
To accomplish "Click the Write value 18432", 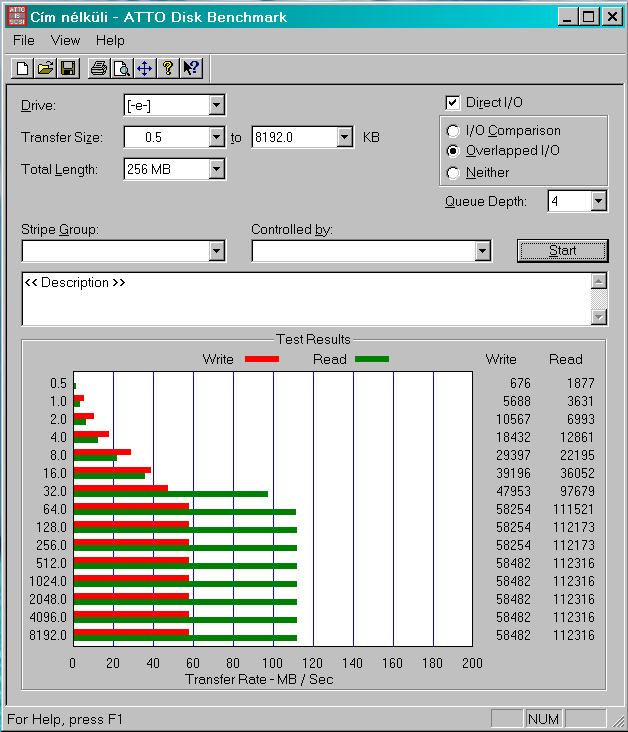I will tap(513, 437).
